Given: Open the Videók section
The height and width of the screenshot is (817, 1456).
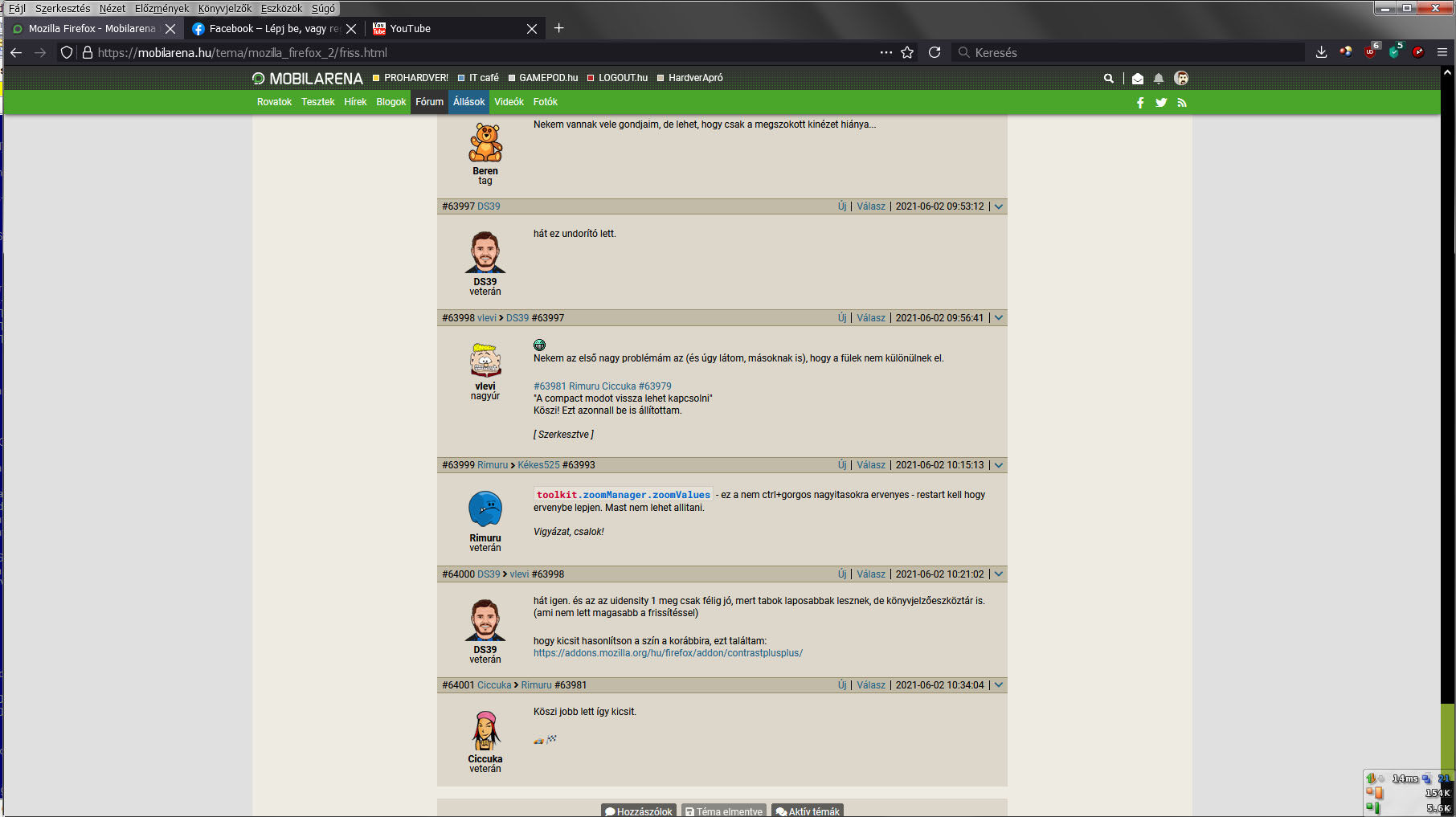Looking at the screenshot, I should 509,102.
